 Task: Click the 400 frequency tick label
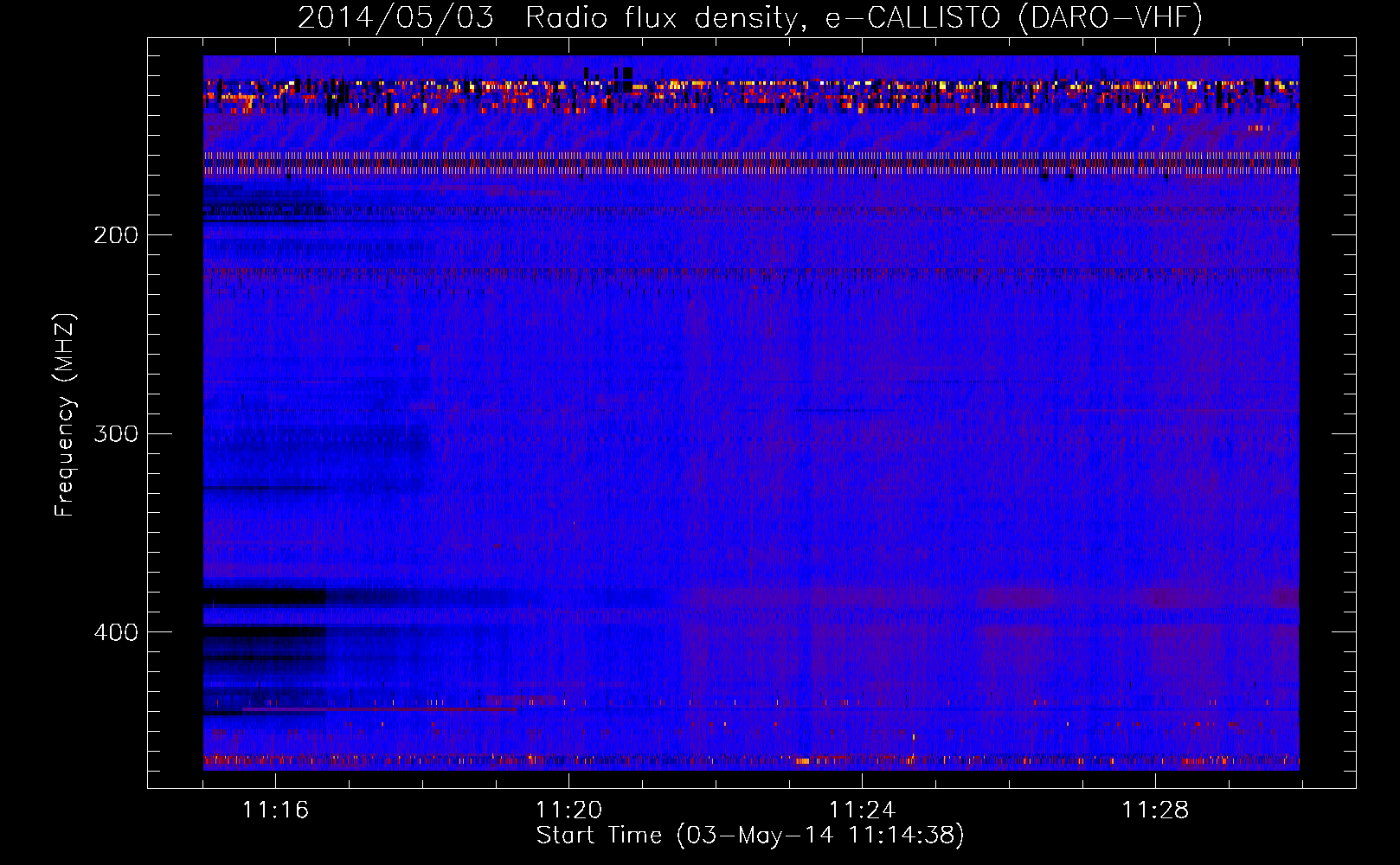pyautogui.click(x=116, y=632)
